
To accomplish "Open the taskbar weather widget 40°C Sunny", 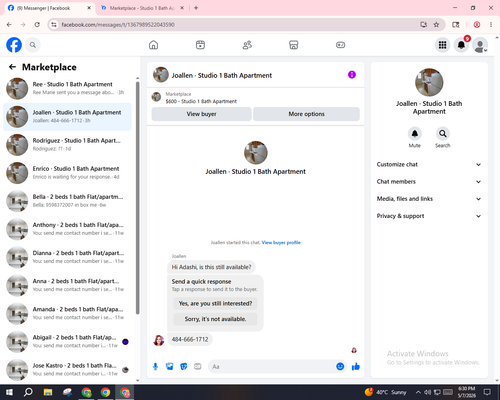I will [386, 392].
